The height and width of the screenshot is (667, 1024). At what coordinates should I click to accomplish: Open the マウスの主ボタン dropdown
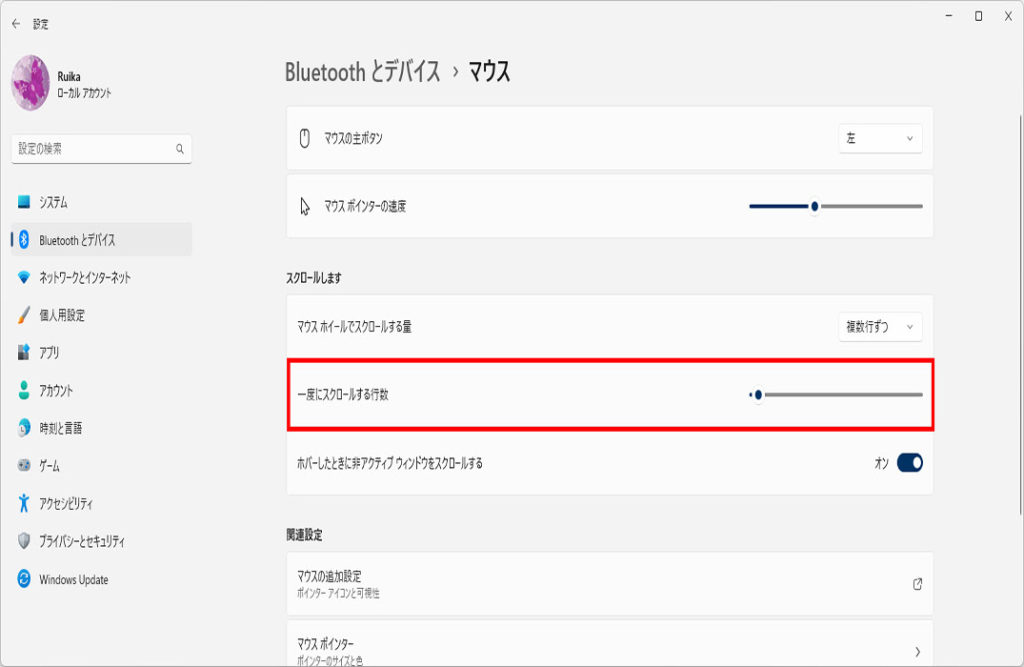click(880, 139)
